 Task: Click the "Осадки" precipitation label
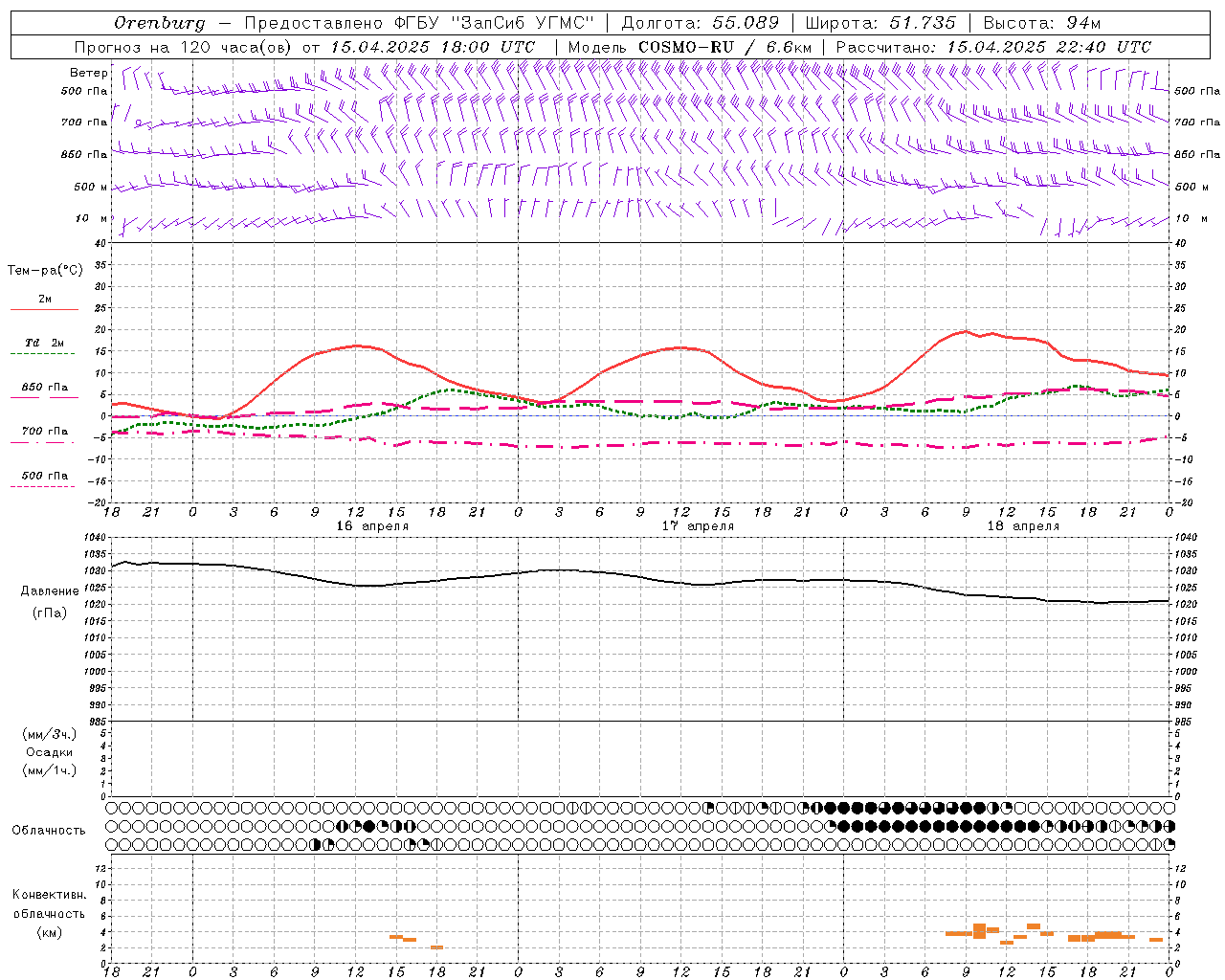(50, 752)
